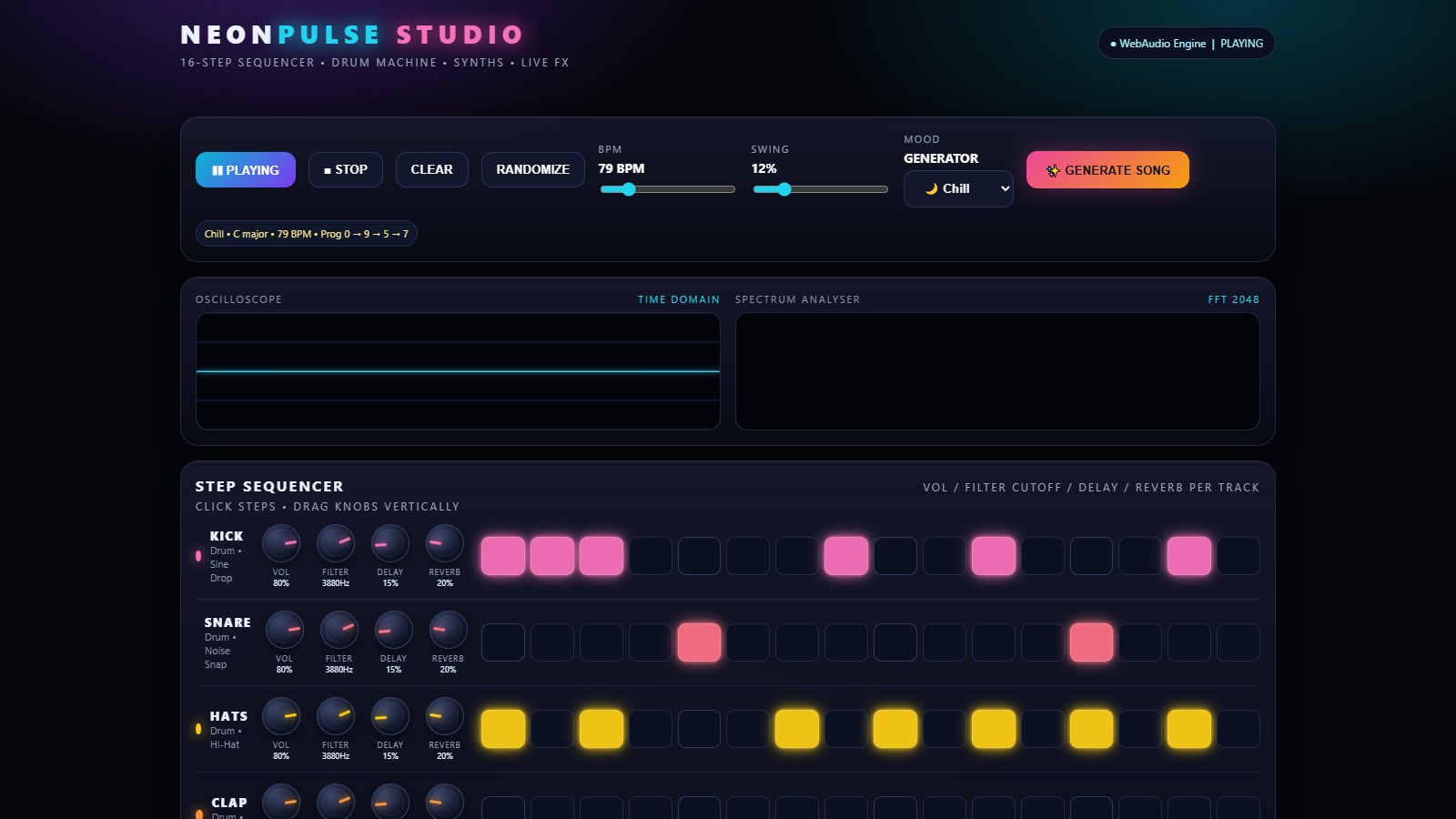1456x819 pixels.
Task: Click the Swing slider track
Action: point(820,189)
